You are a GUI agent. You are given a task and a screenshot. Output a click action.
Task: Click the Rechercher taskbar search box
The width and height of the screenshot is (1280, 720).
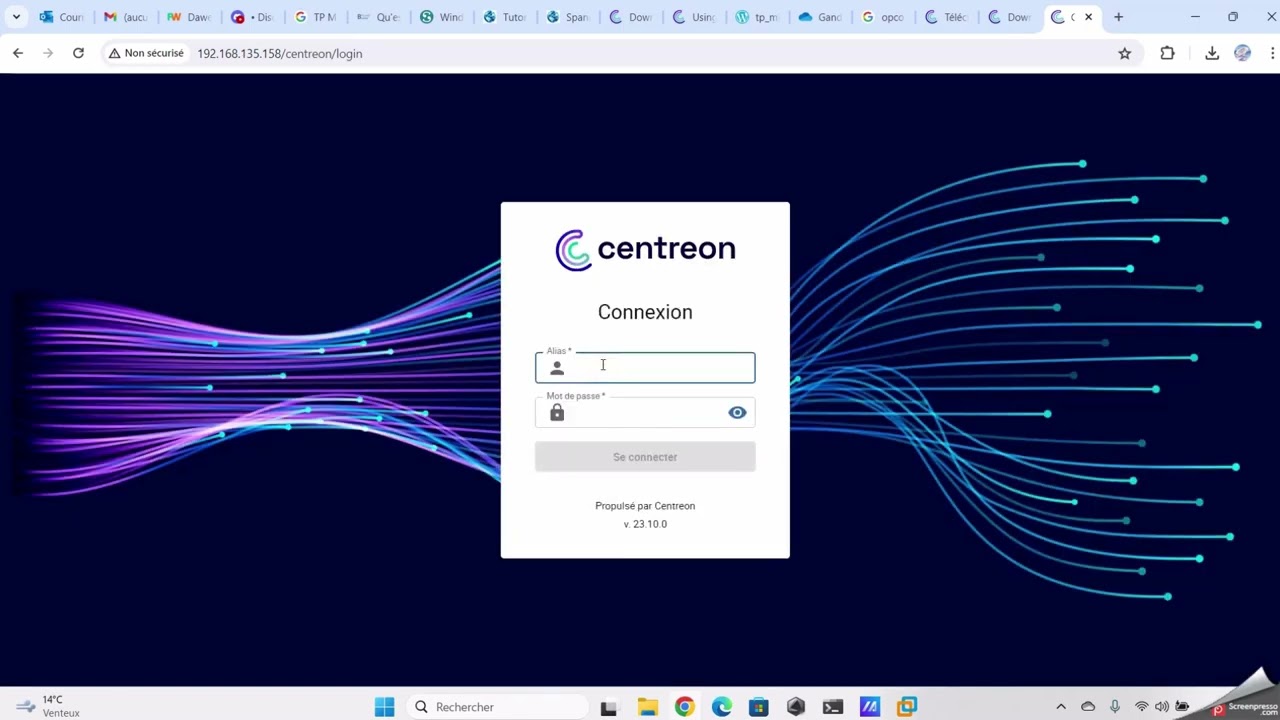tap(497, 707)
